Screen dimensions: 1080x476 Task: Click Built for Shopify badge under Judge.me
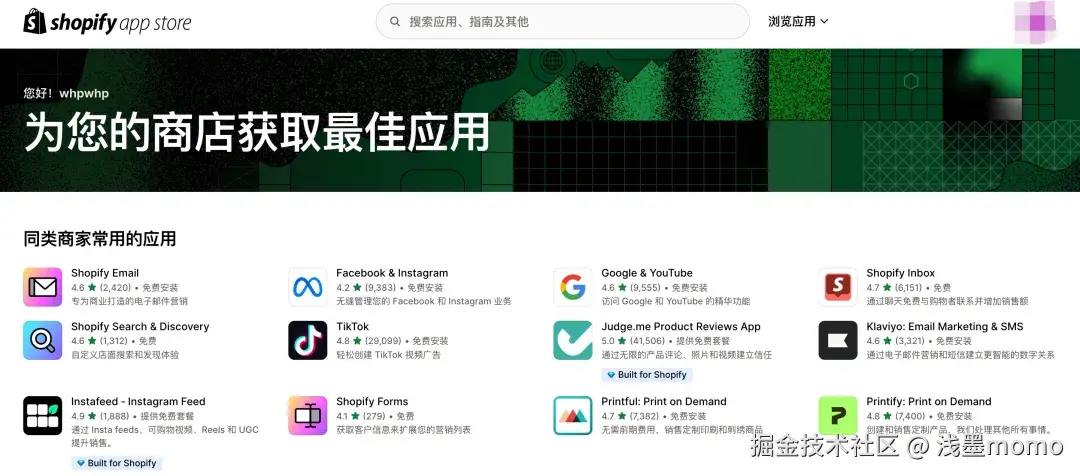[646, 375]
